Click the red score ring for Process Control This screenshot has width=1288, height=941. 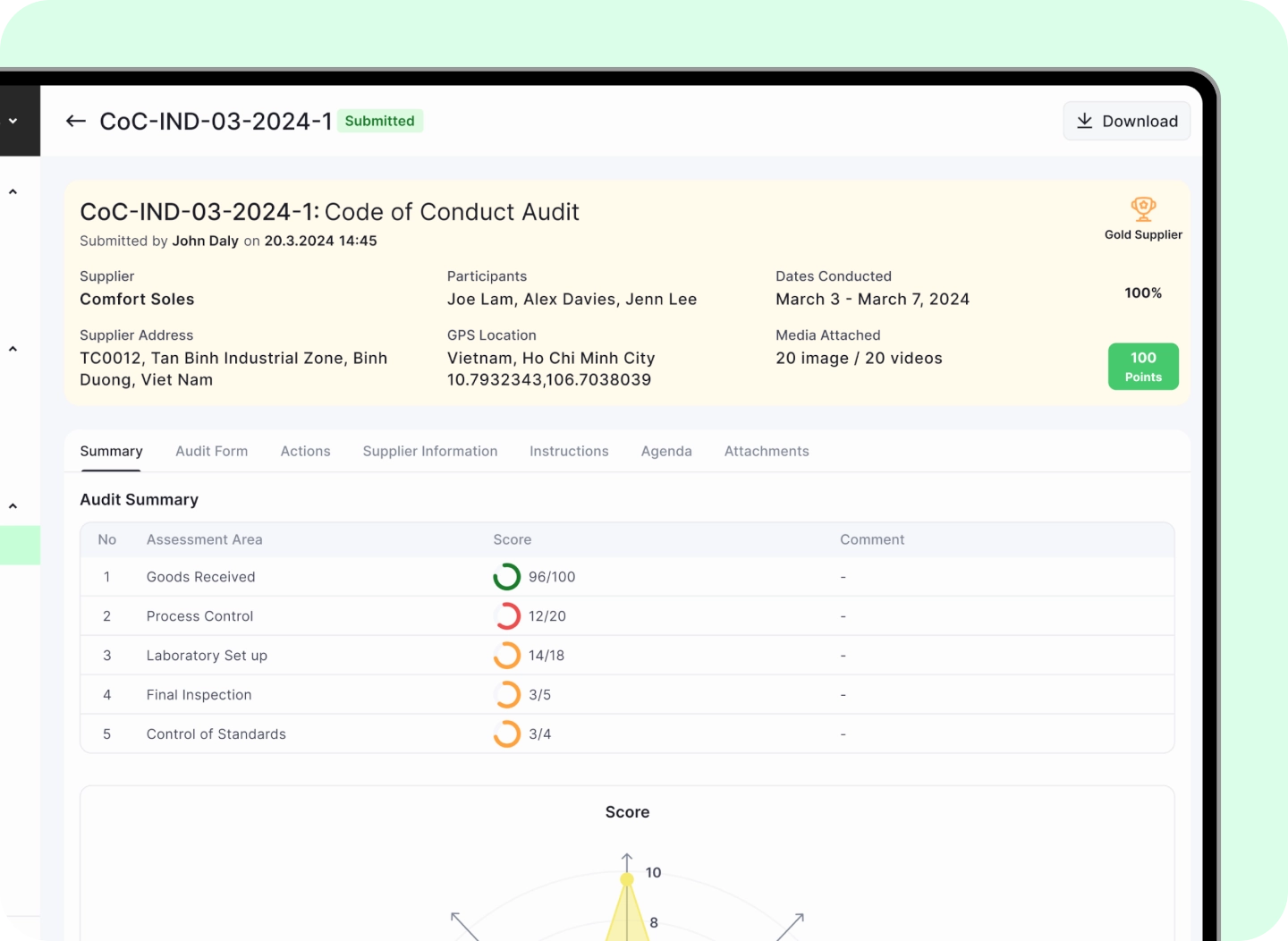506,615
